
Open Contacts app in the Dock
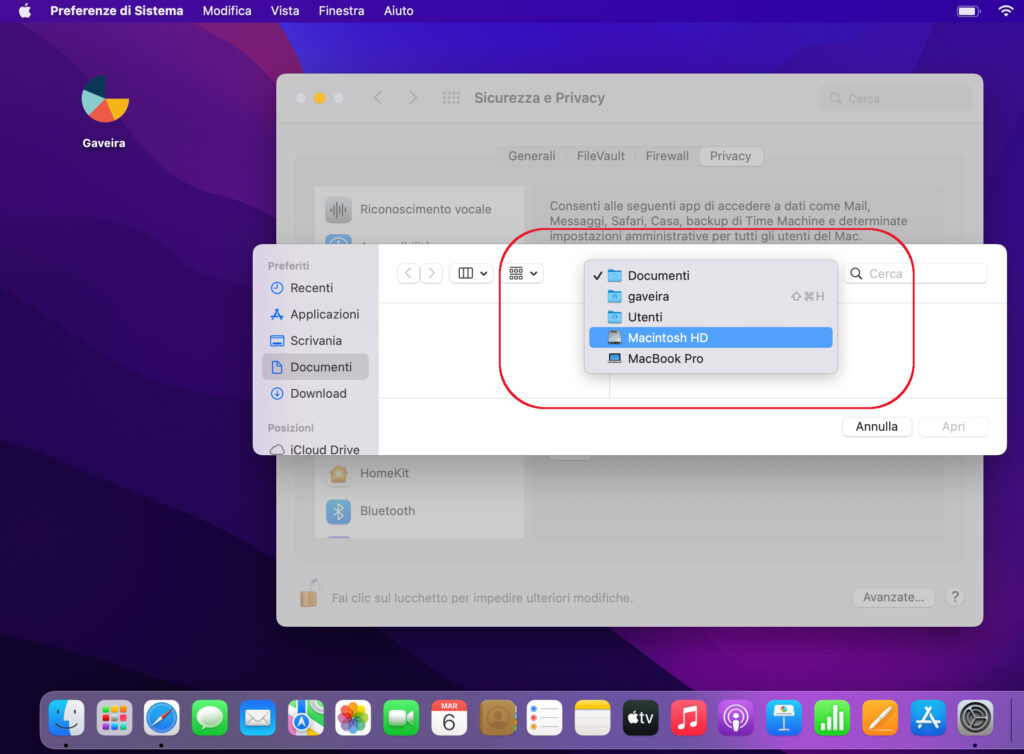point(497,717)
